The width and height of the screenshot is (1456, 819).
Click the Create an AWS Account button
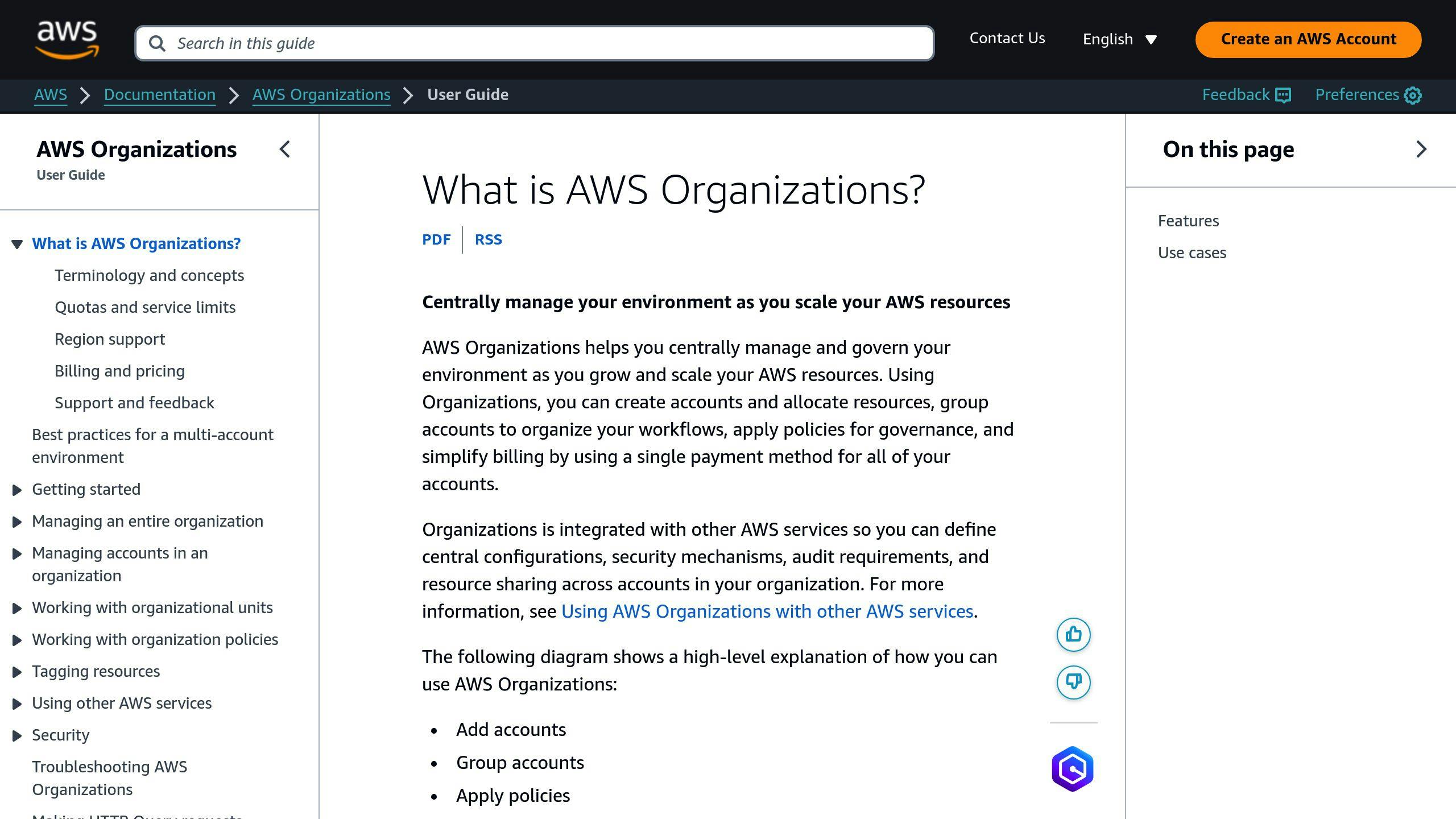coord(1308,39)
